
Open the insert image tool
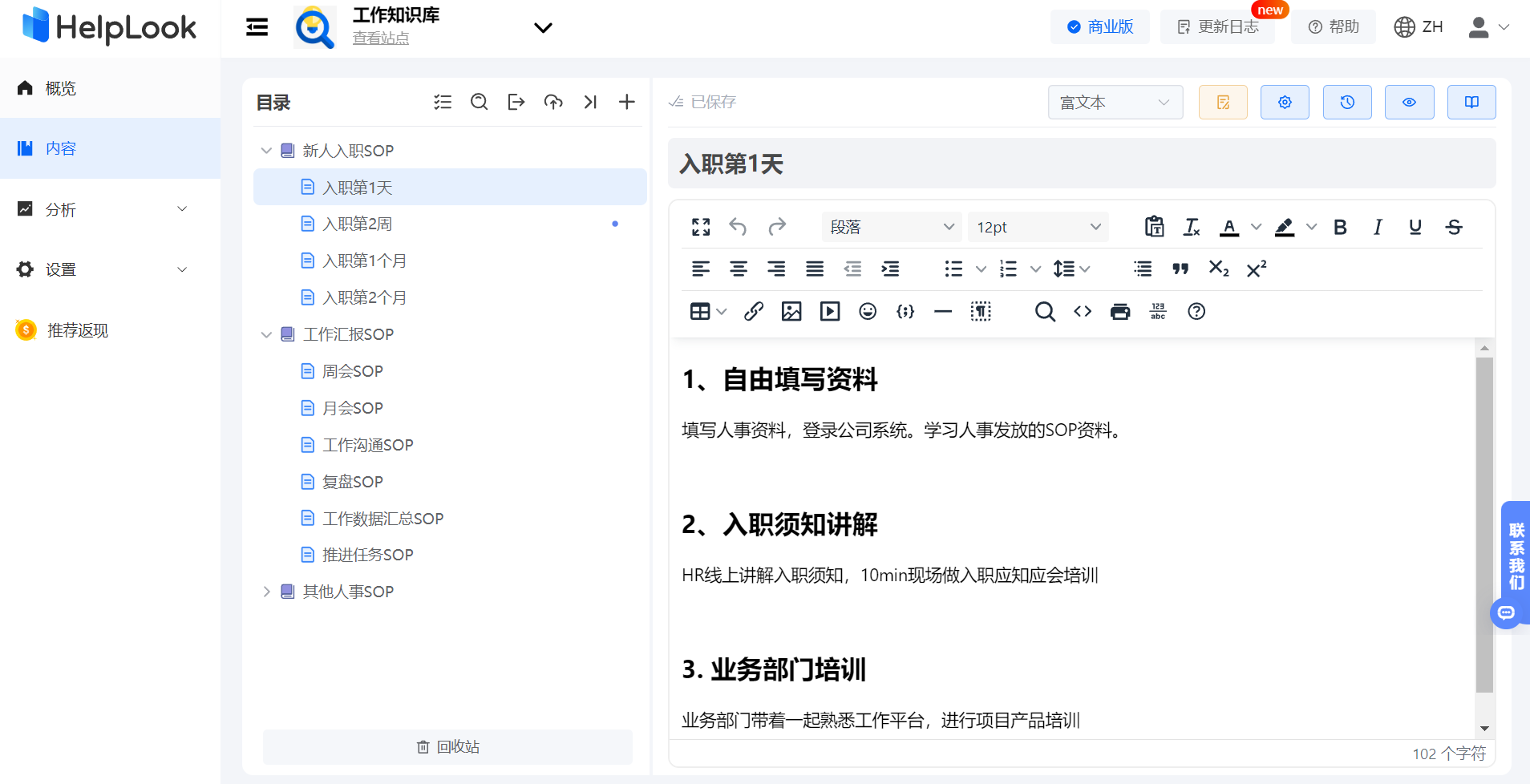(x=791, y=311)
